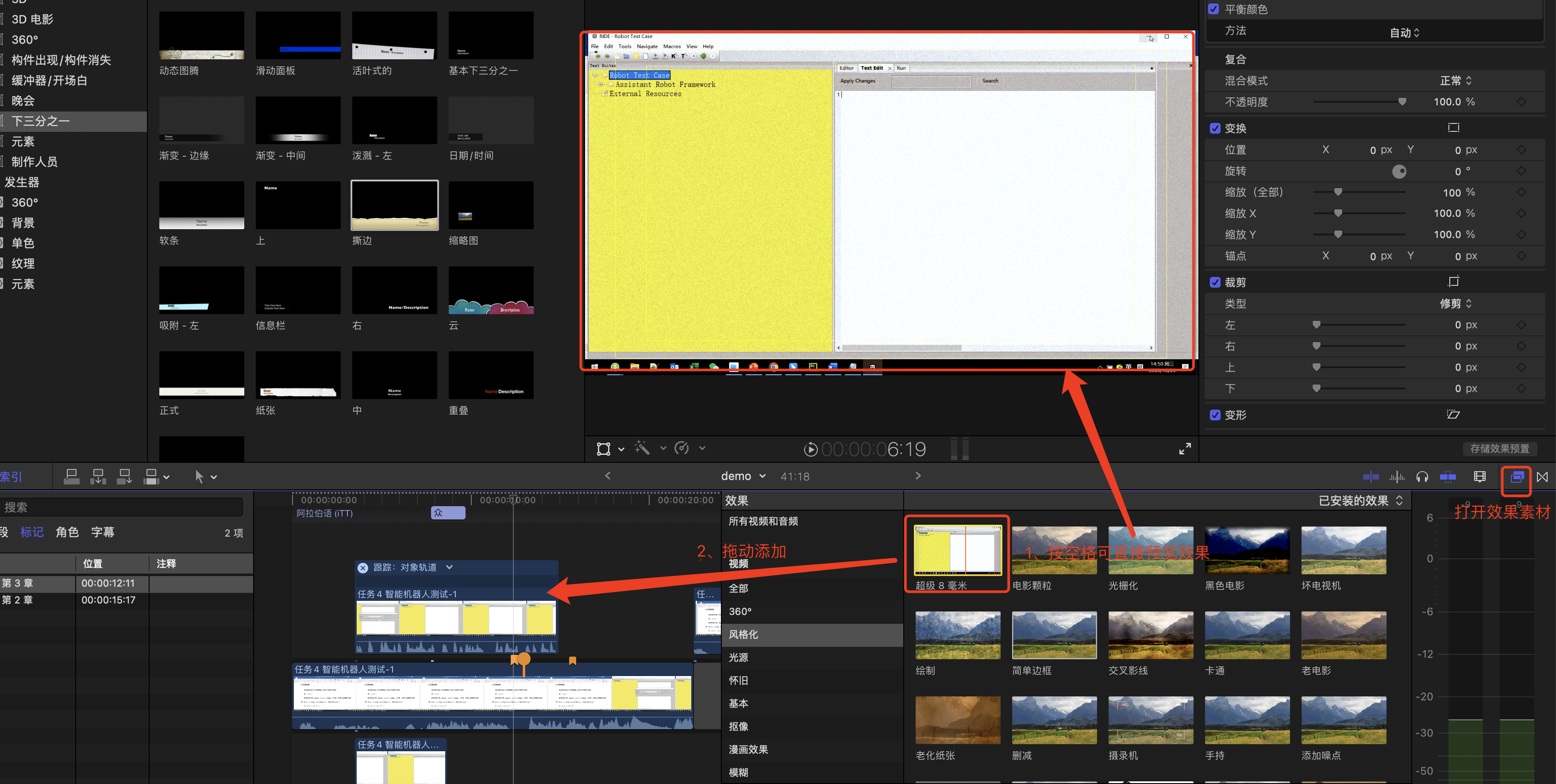
Task: Toggle the 变换 checkbox
Action: [1215, 128]
